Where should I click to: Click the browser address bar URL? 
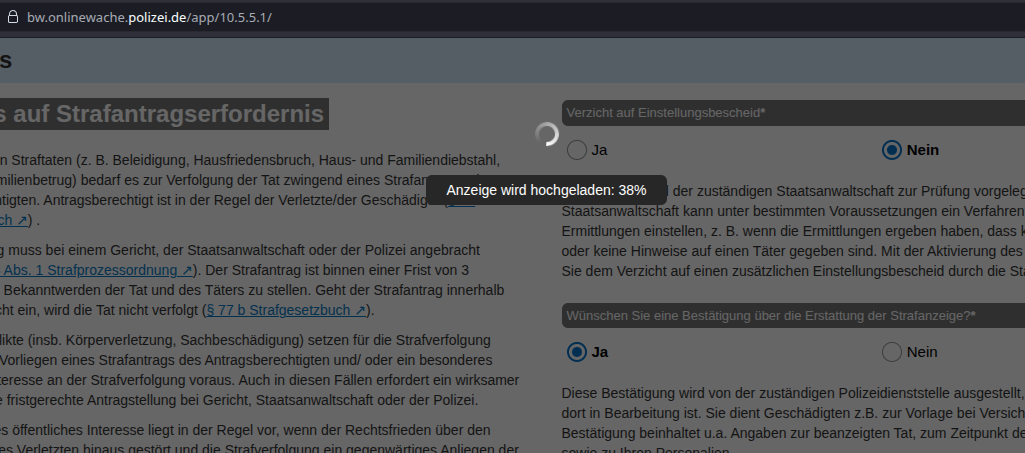(x=150, y=18)
